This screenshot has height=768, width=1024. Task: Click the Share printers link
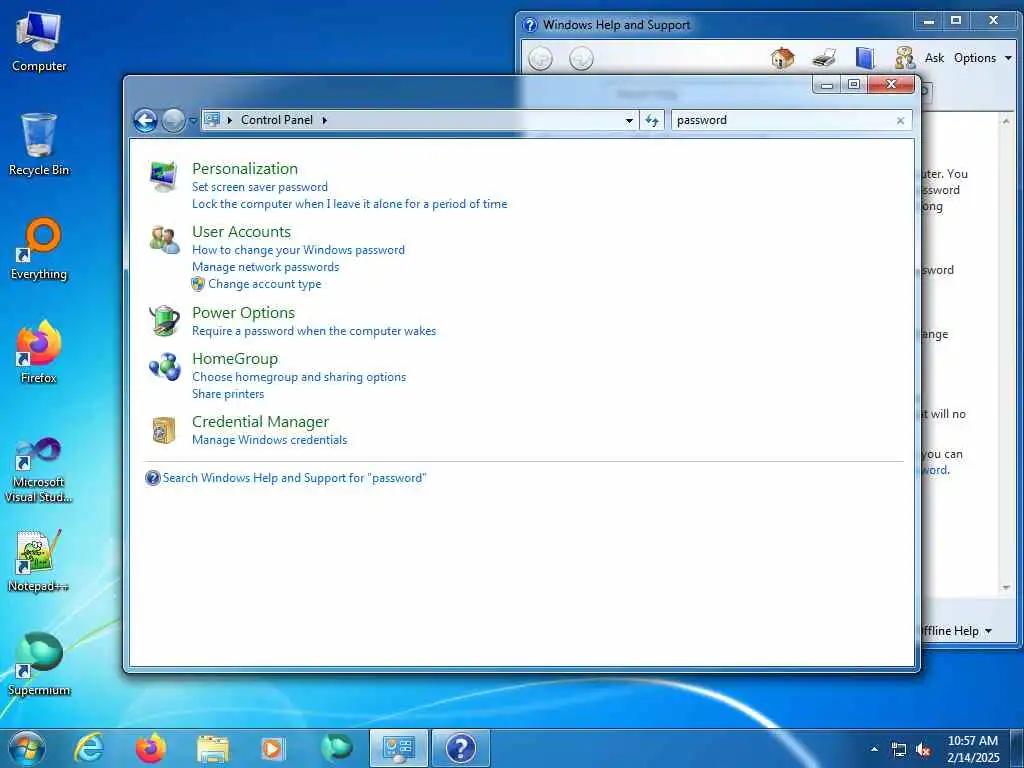point(228,394)
